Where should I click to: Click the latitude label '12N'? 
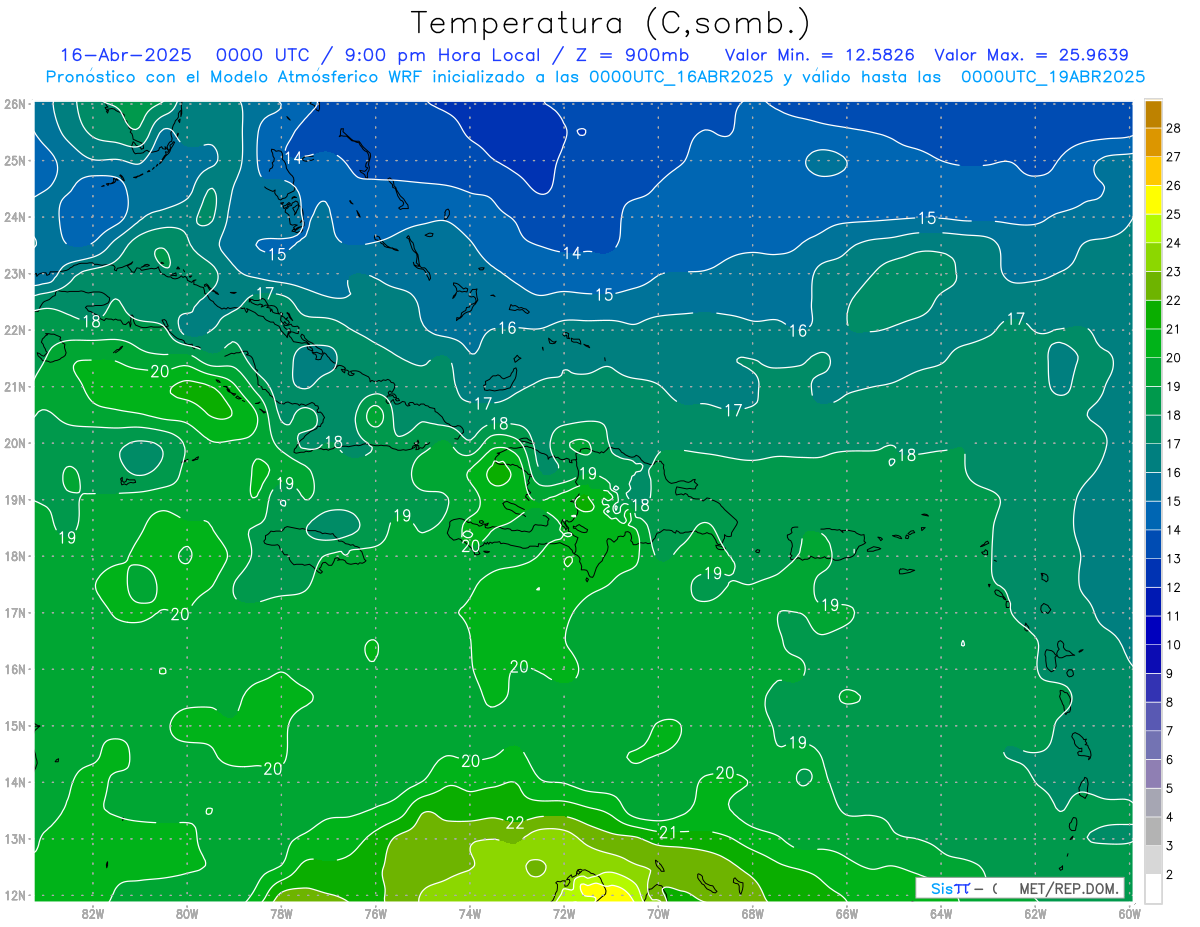pyautogui.click(x=14, y=895)
